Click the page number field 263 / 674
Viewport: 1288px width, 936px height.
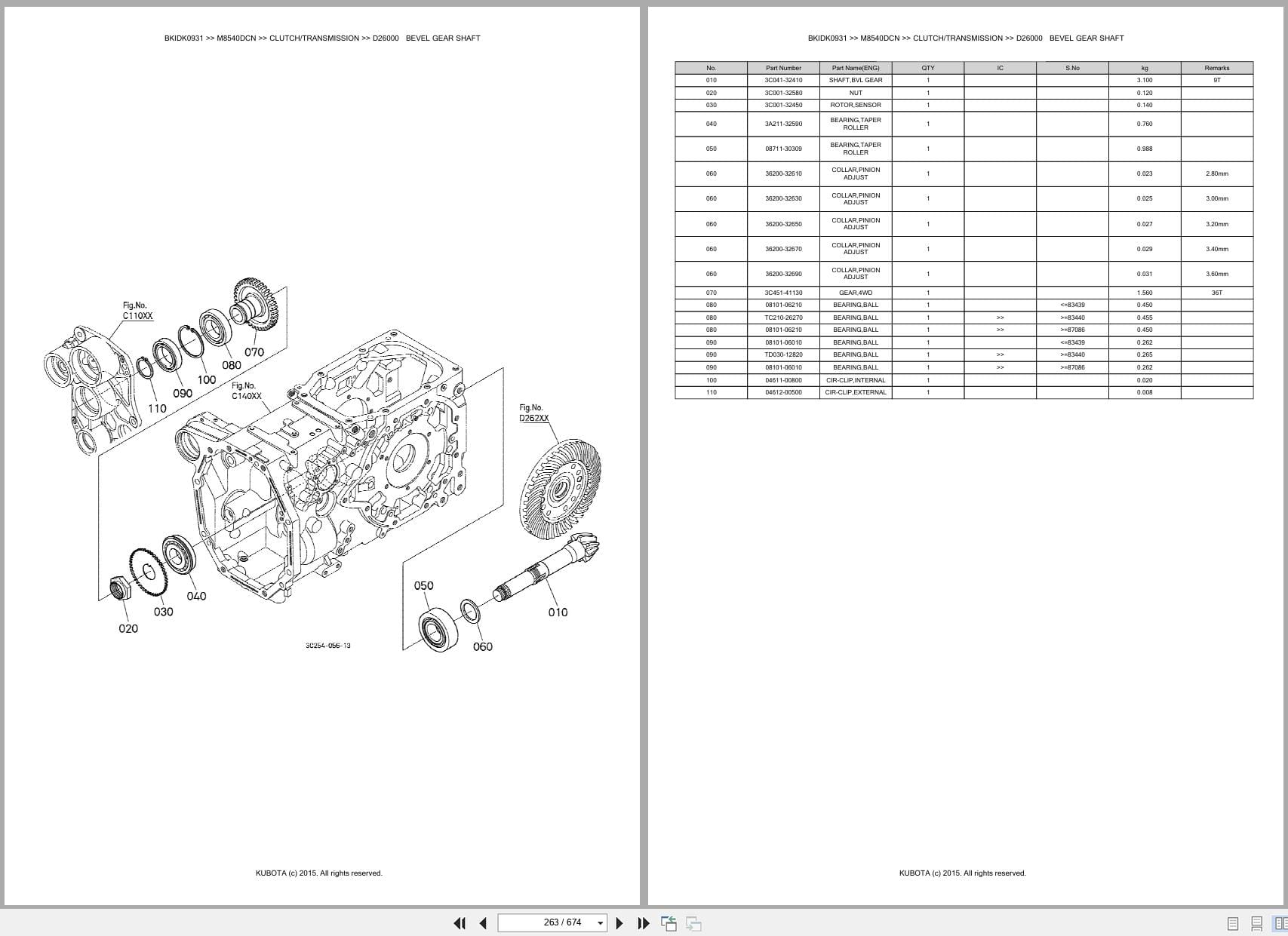[553, 922]
